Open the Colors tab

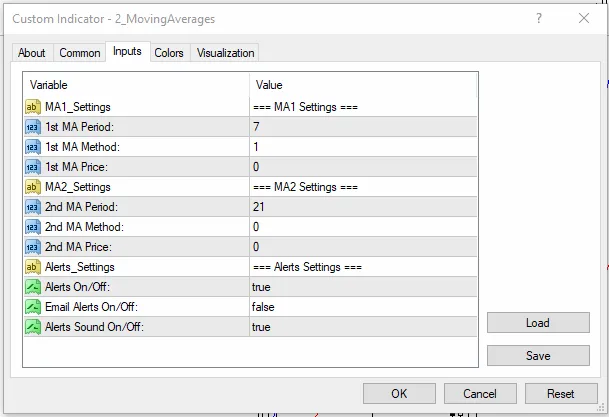click(169, 53)
